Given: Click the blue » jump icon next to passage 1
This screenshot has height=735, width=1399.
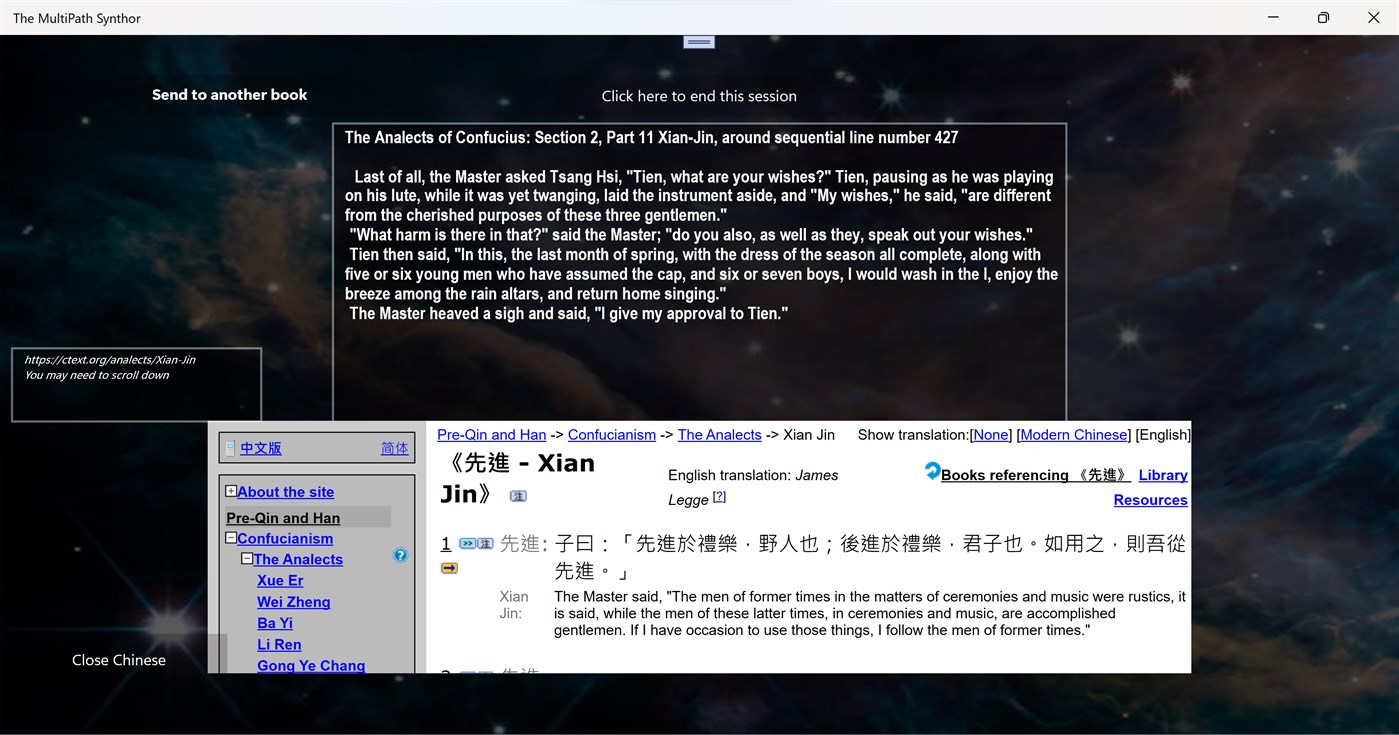Looking at the screenshot, I should [x=467, y=543].
